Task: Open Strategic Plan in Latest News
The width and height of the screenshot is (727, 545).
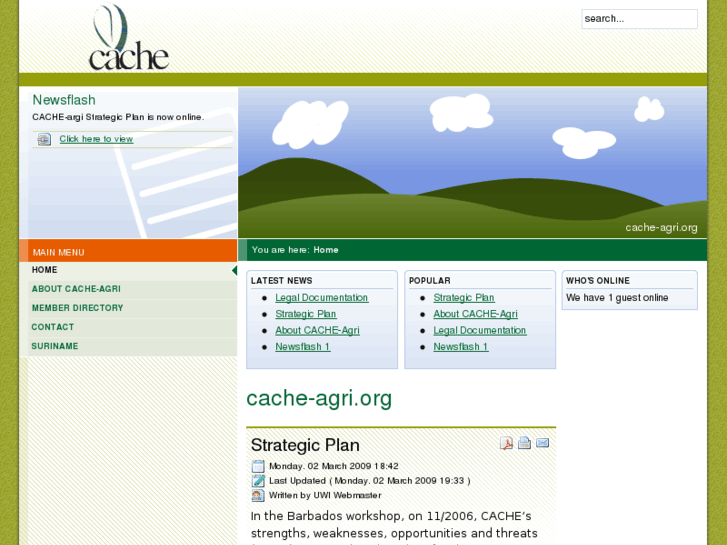Action: pyautogui.click(x=306, y=314)
